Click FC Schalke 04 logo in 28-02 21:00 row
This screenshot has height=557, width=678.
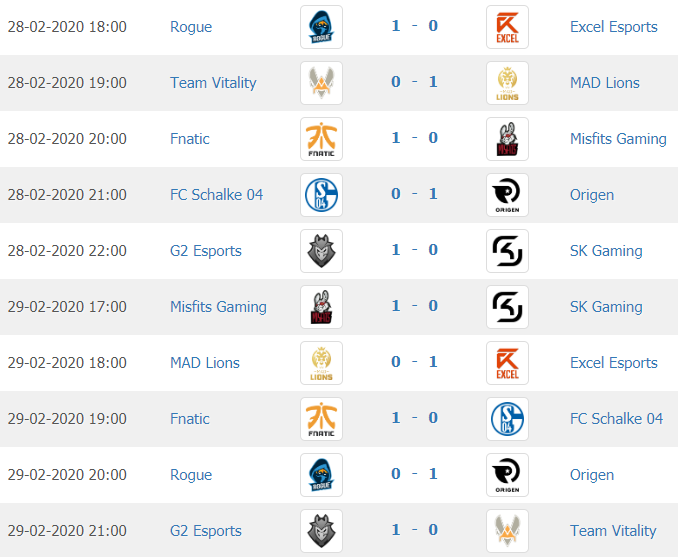tap(321, 195)
